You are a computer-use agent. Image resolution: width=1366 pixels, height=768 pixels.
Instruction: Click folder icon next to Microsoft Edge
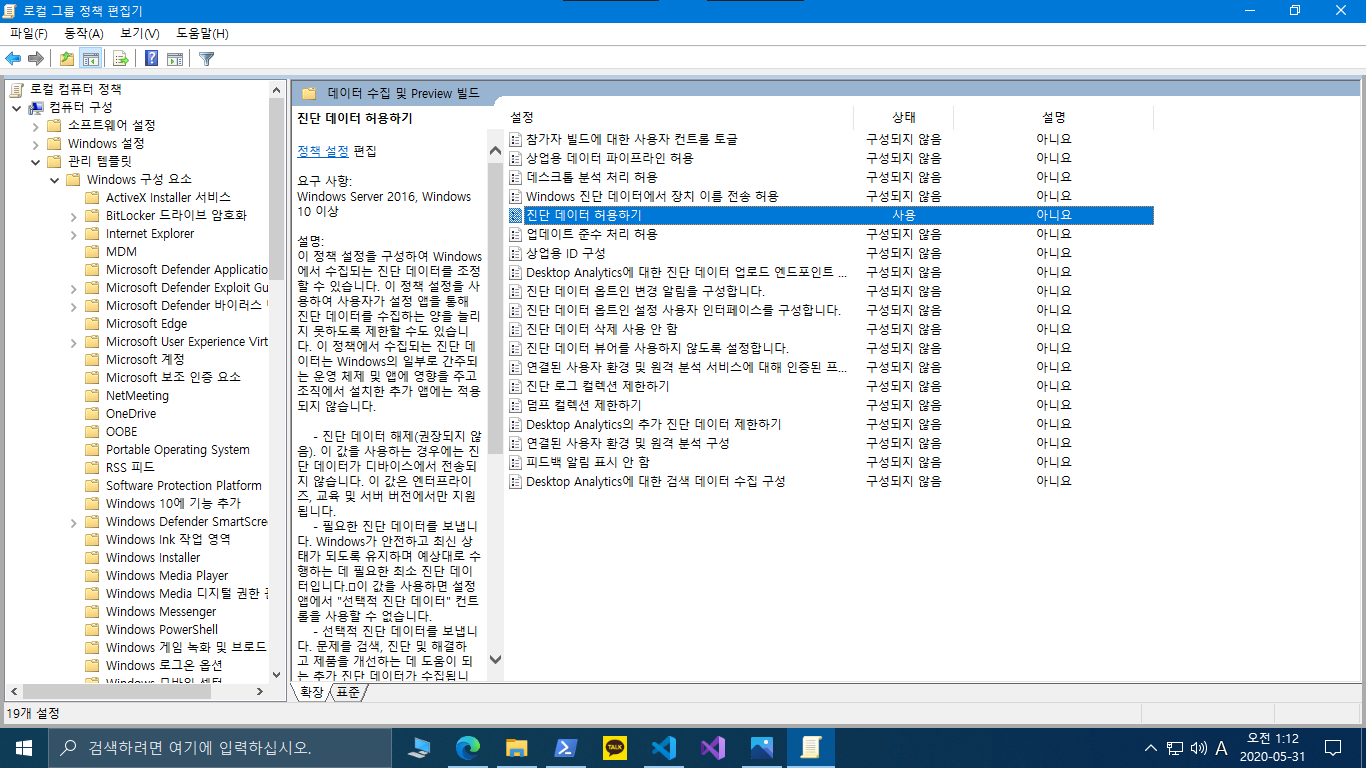point(92,323)
